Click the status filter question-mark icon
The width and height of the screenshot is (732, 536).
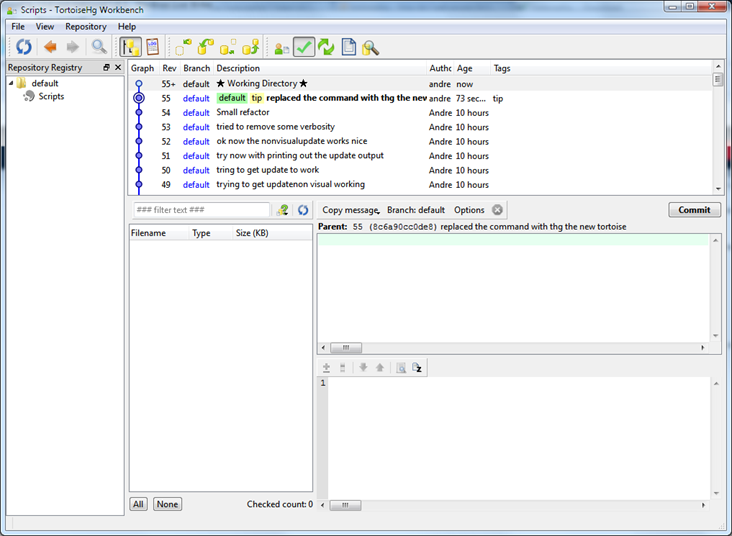(x=282, y=210)
